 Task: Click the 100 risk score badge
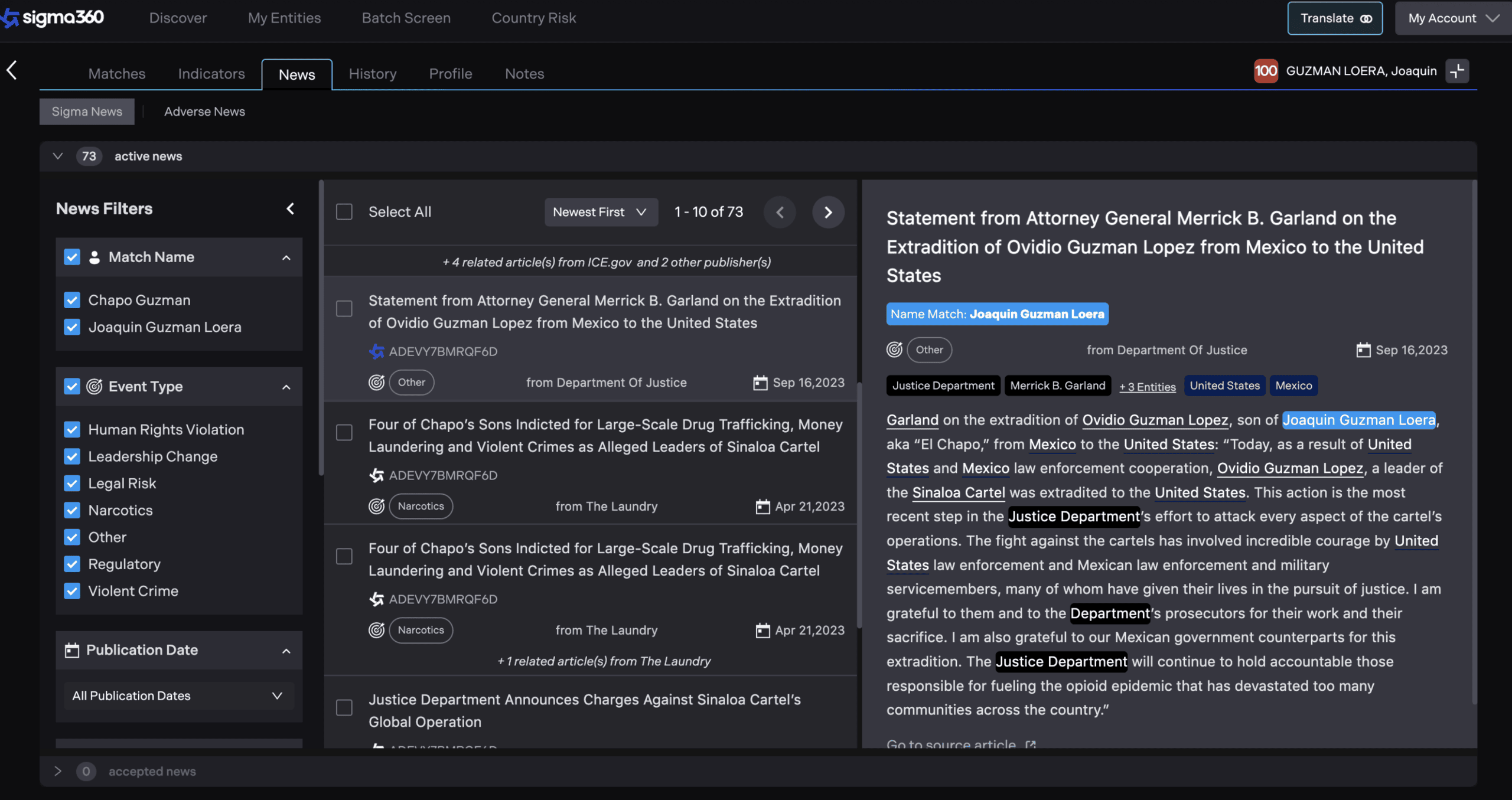pyautogui.click(x=1266, y=71)
